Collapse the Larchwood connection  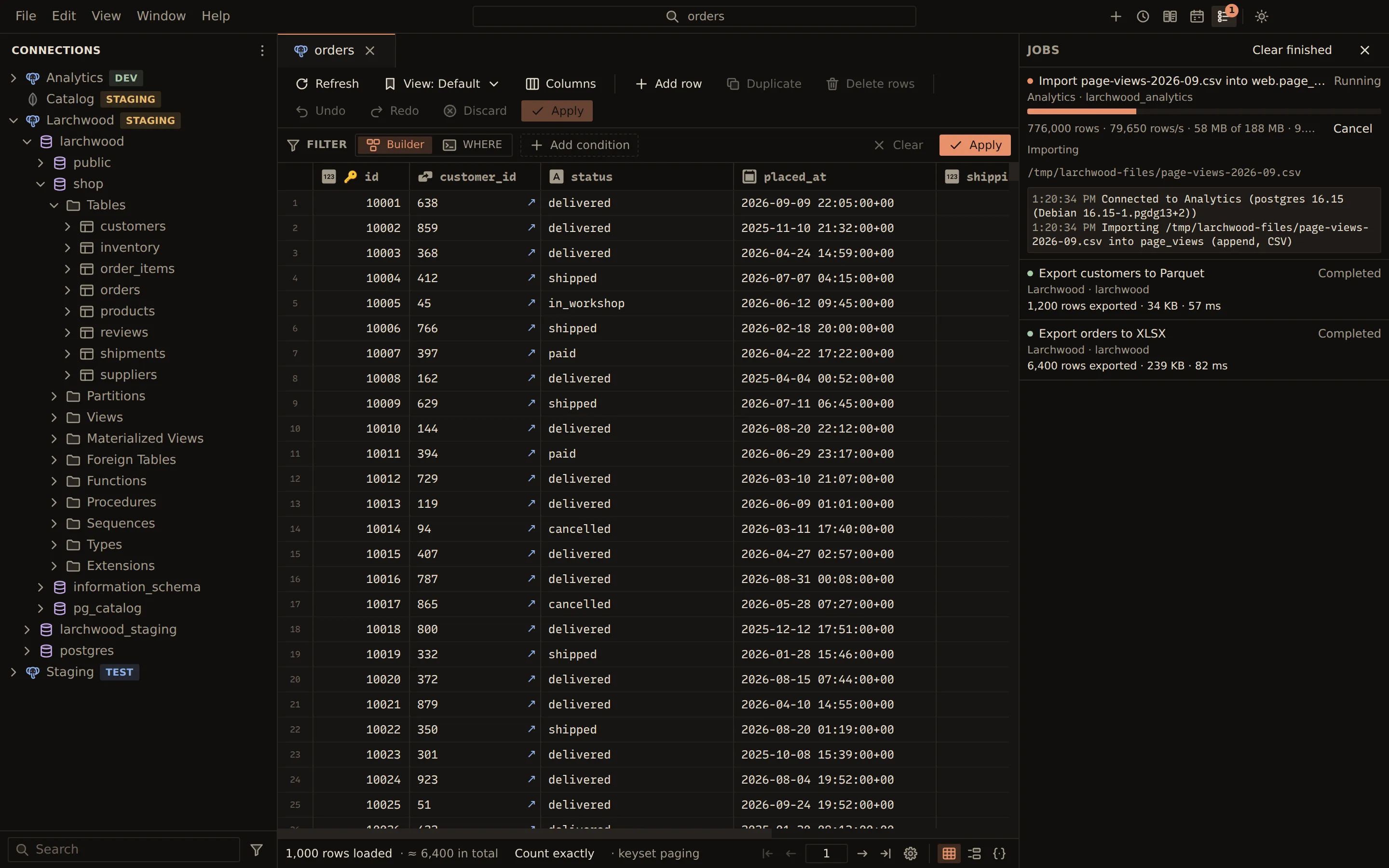[x=14, y=121]
